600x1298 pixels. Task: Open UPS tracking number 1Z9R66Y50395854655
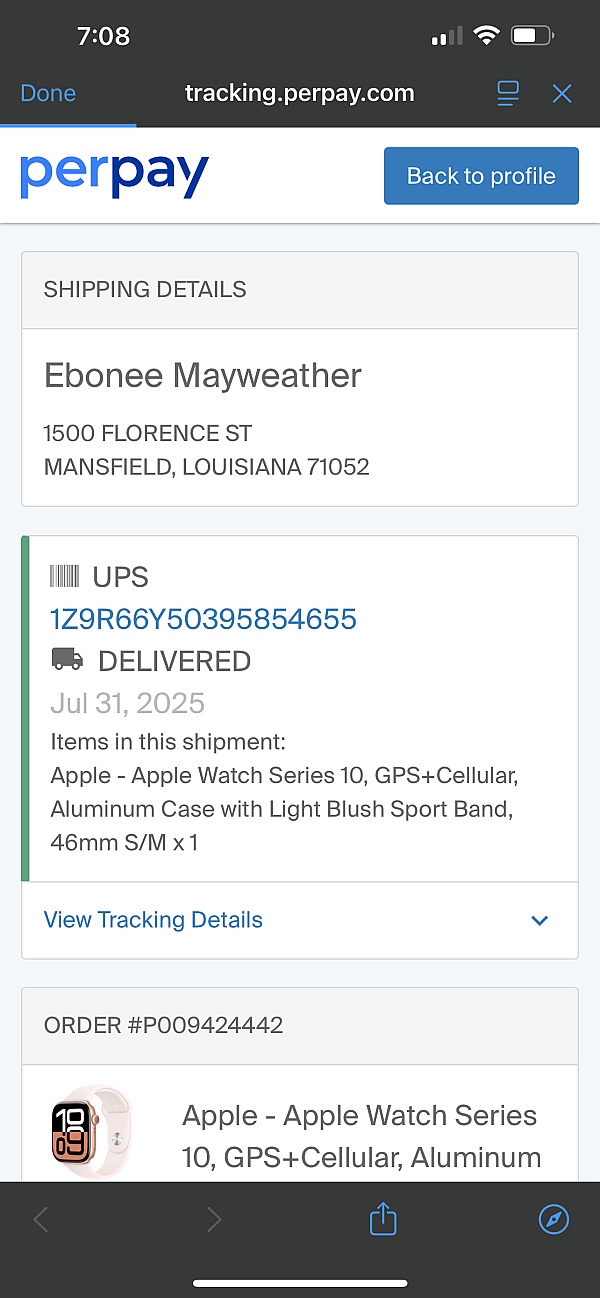[x=203, y=619]
